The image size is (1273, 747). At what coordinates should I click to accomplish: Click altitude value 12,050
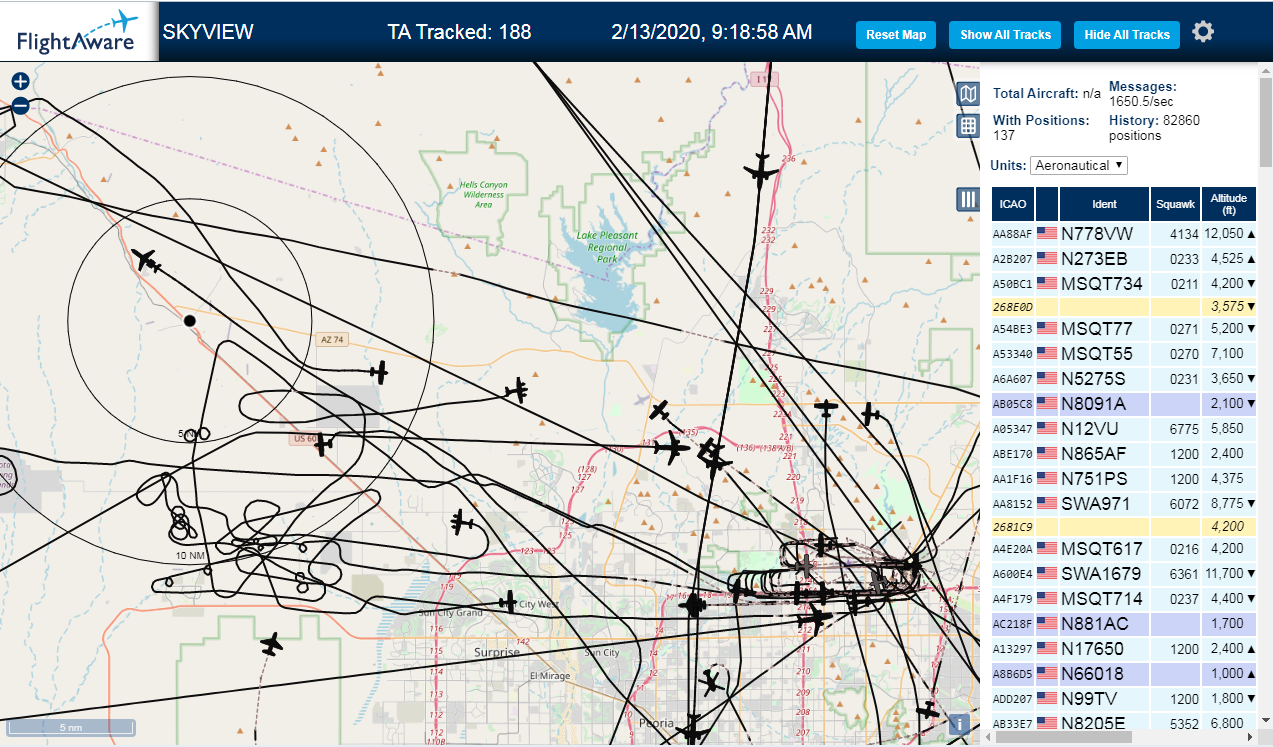point(1223,233)
